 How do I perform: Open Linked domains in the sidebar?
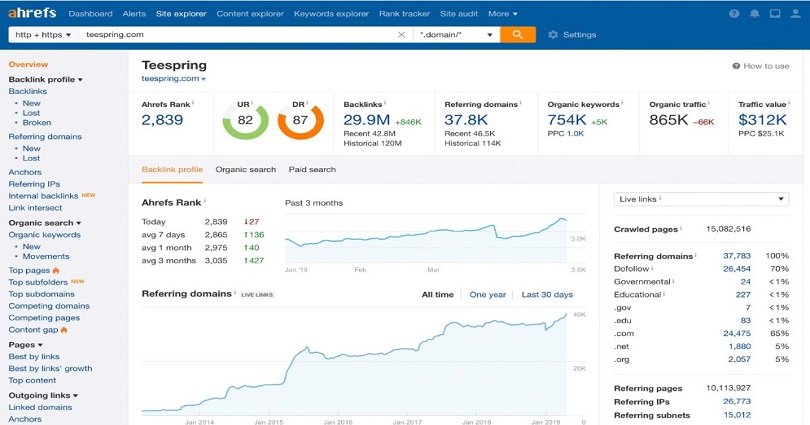[x=40, y=407]
